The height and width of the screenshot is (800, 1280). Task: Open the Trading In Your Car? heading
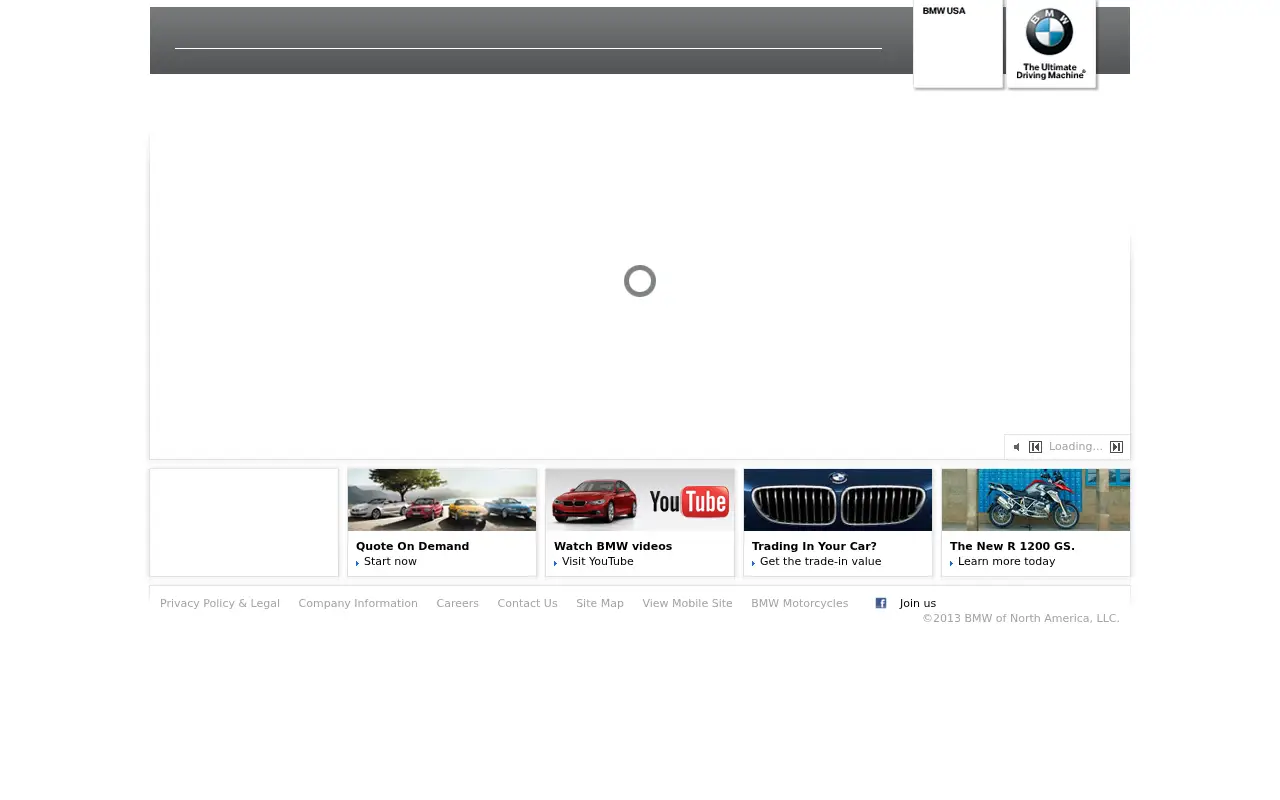(814, 546)
